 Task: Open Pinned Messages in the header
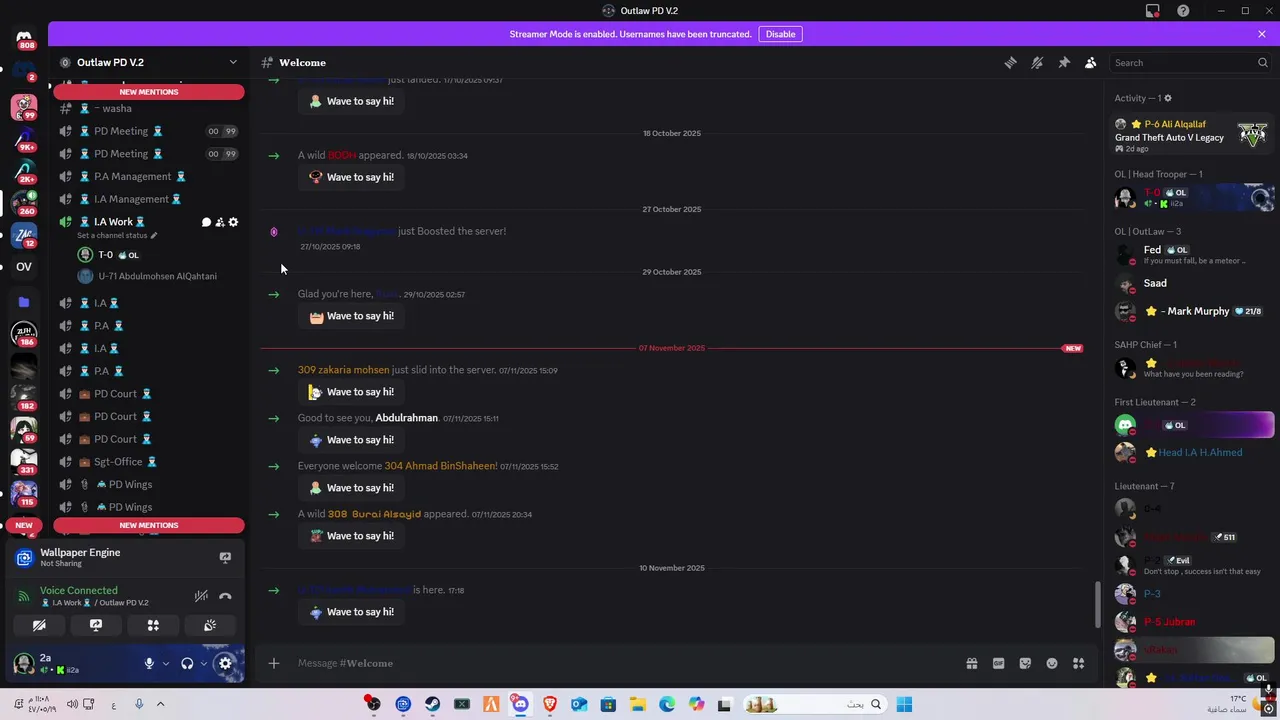(1064, 62)
